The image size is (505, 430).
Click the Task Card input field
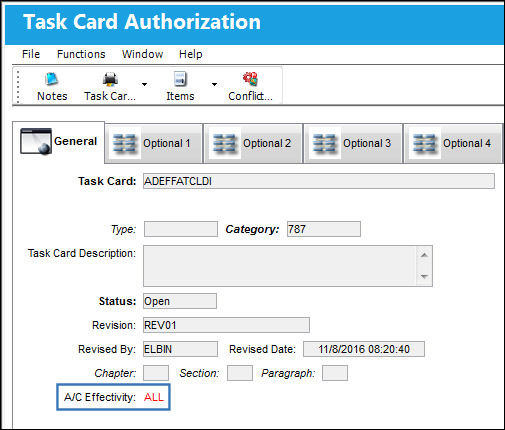click(x=319, y=181)
